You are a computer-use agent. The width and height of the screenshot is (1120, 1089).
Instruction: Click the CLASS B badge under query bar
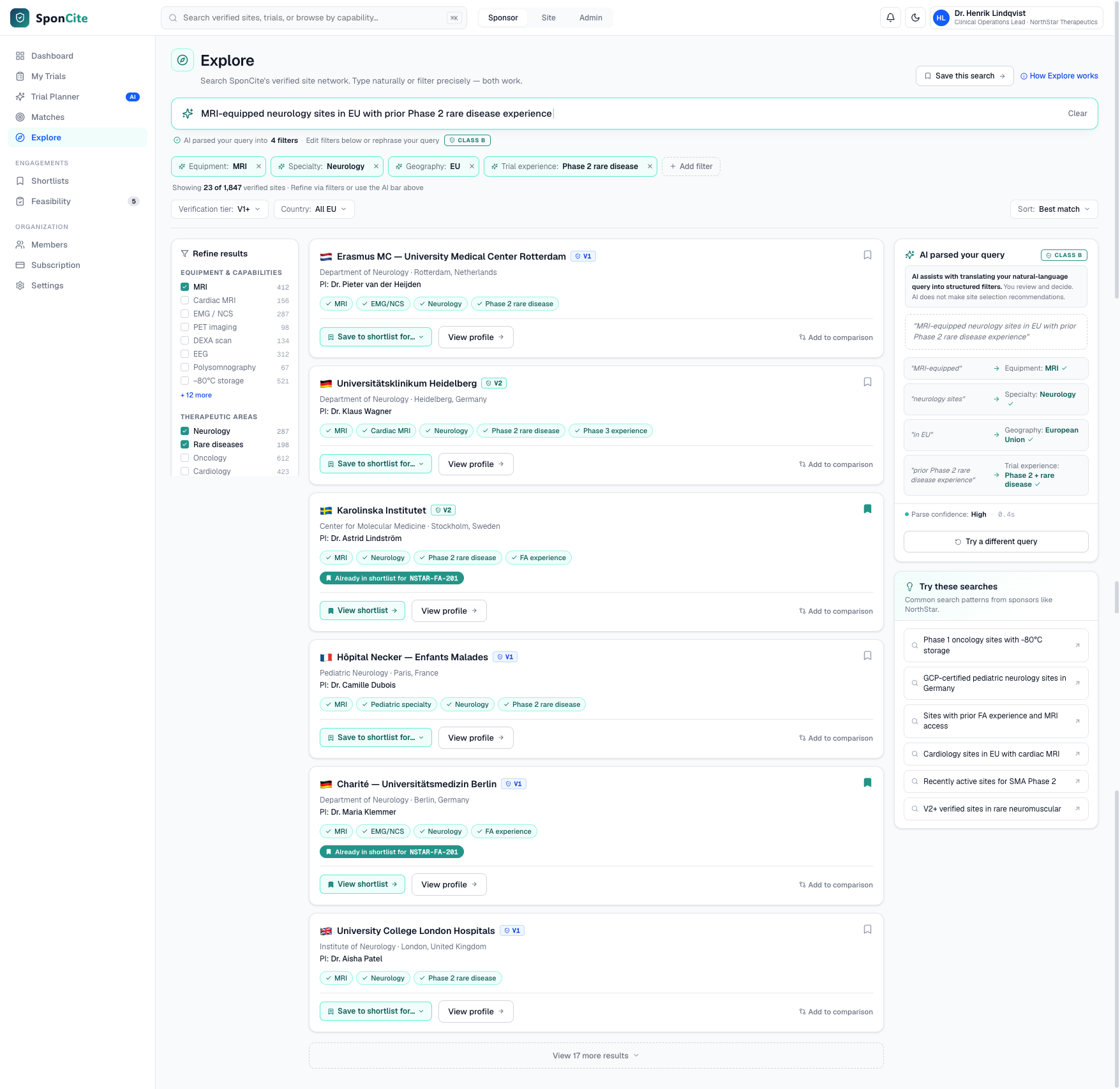468,140
